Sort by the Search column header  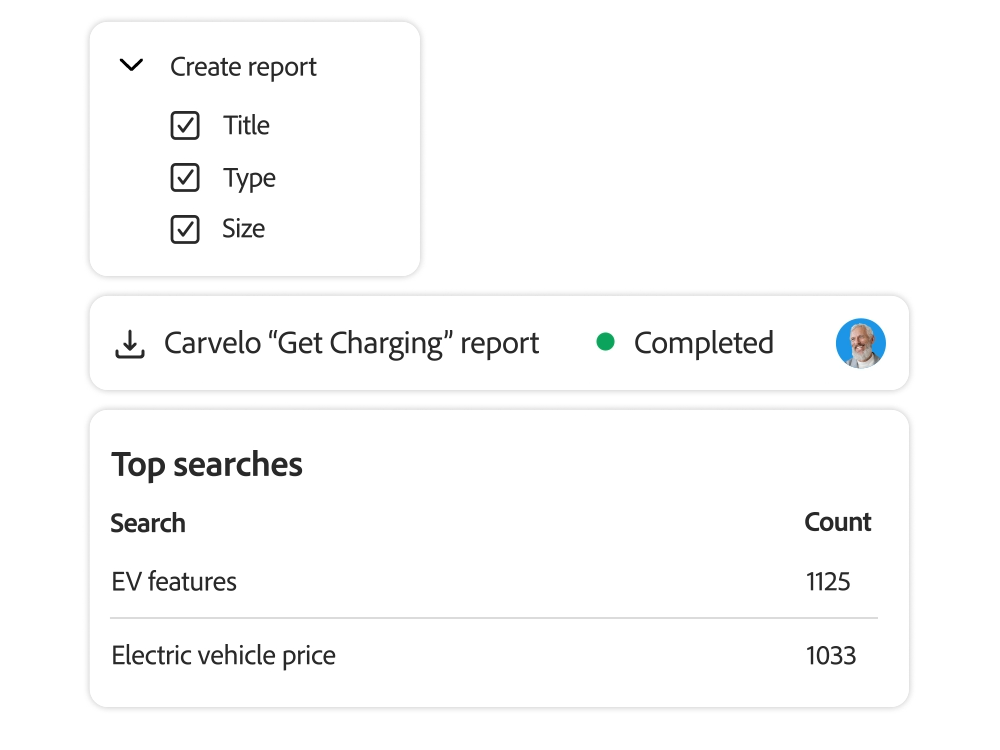(148, 523)
